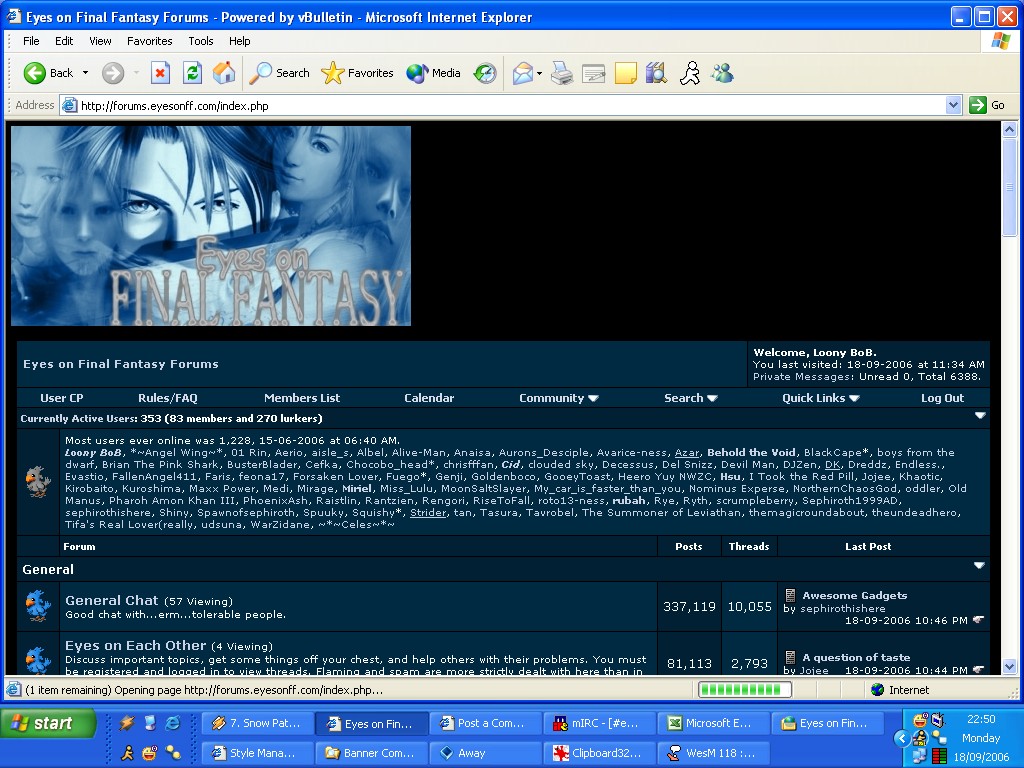Viewport: 1024px width, 768px height.
Task: Click the Research books icon
Action: [x=657, y=73]
